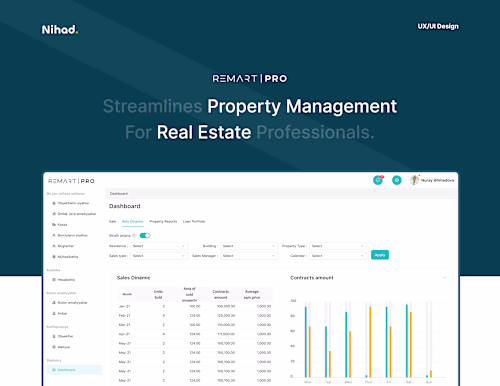The height and width of the screenshot is (386, 500).
Task: Toggle the teal switch above the filters
Action: tap(145, 236)
